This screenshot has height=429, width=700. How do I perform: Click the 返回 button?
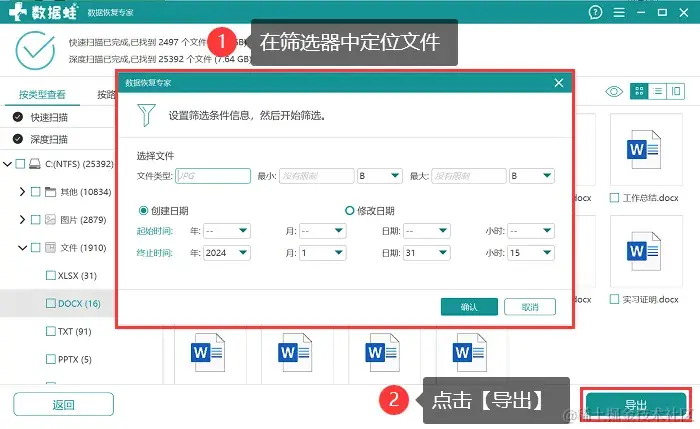(x=63, y=404)
